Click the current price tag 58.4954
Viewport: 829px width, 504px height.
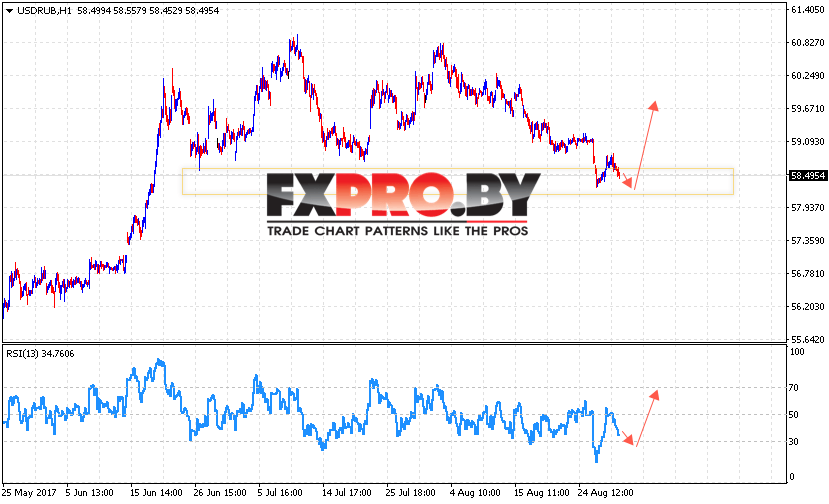point(807,176)
